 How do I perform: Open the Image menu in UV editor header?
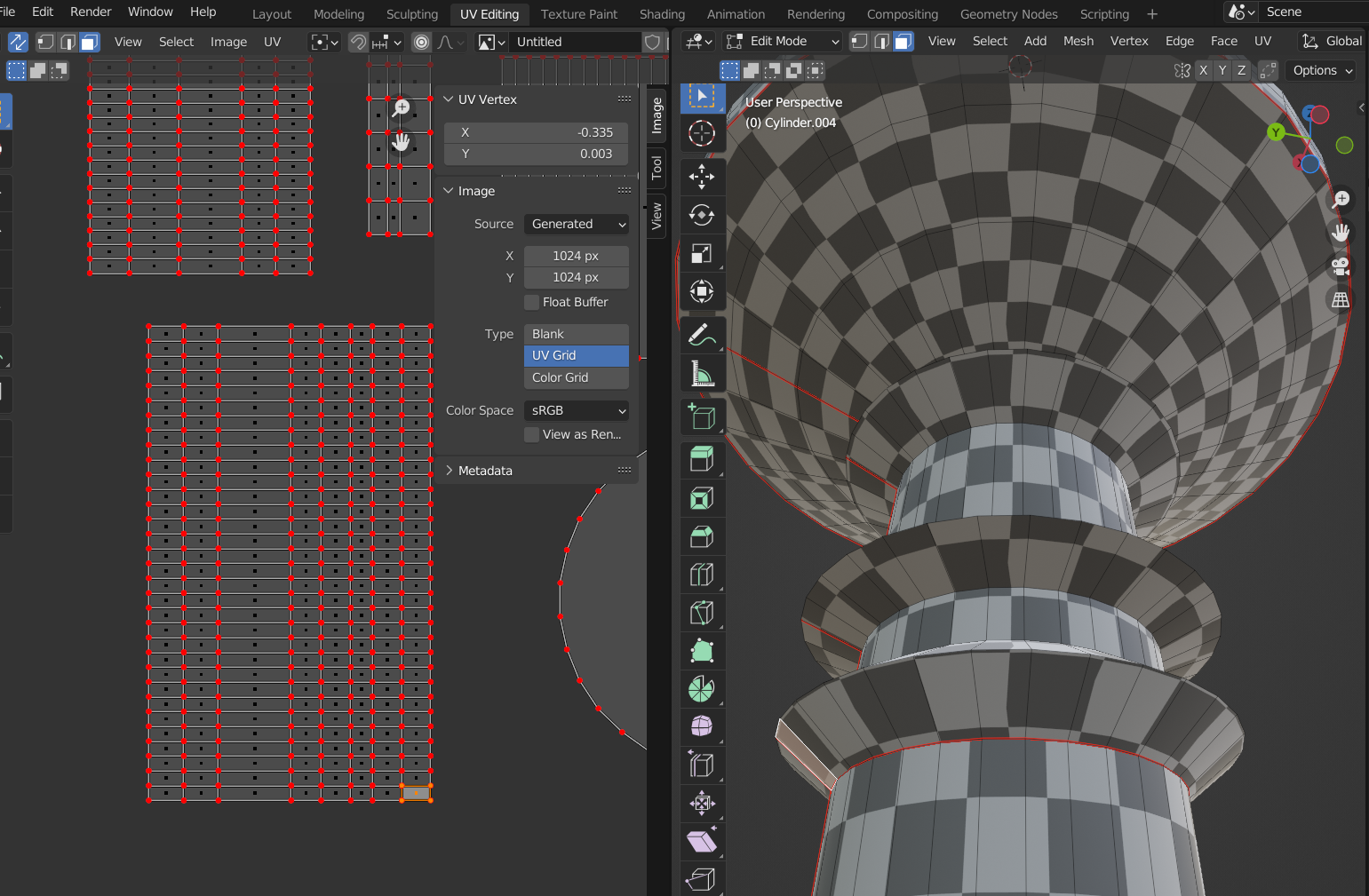[x=228, y=42]
